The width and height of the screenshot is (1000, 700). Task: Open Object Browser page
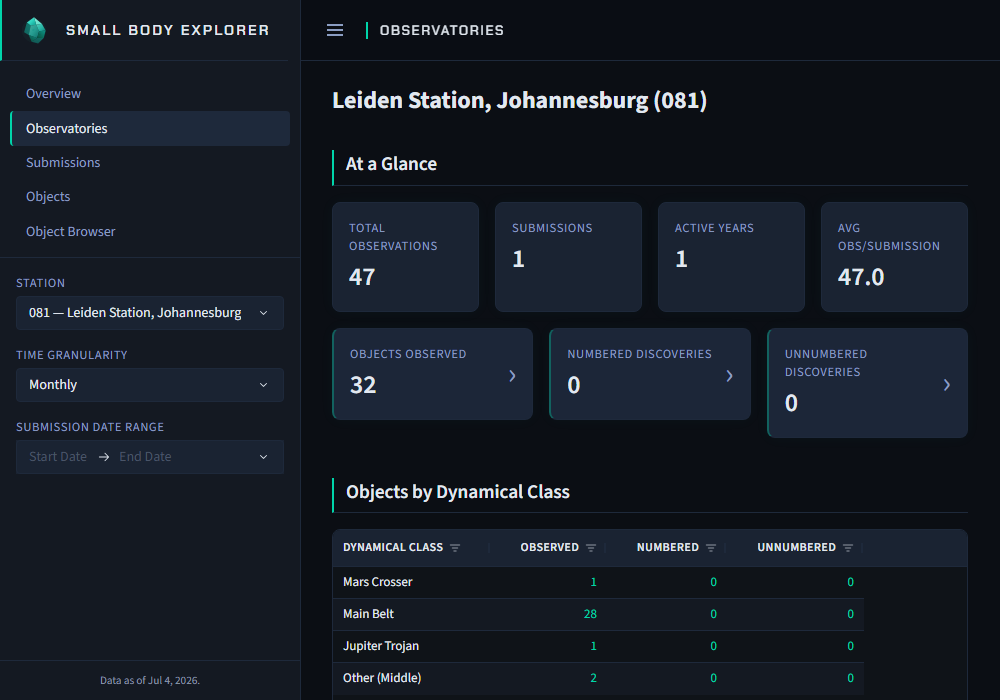(71, 231)
